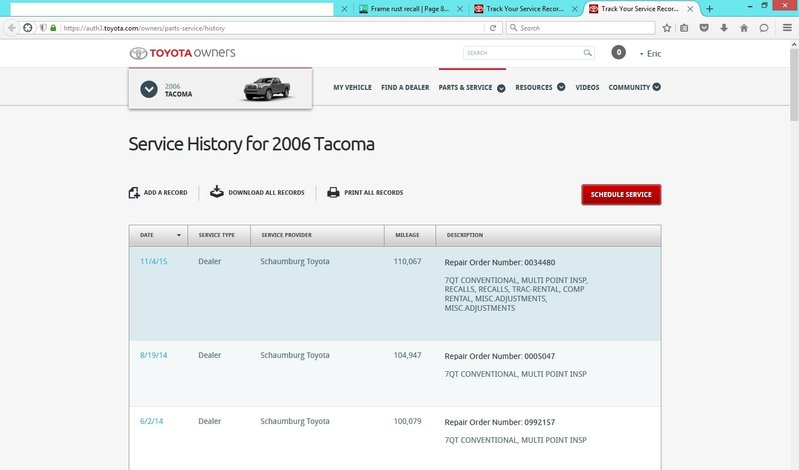Click the Tacoma truck thumbnail image
The height and width of the screenshot is (470, 799).
(267, 89)
